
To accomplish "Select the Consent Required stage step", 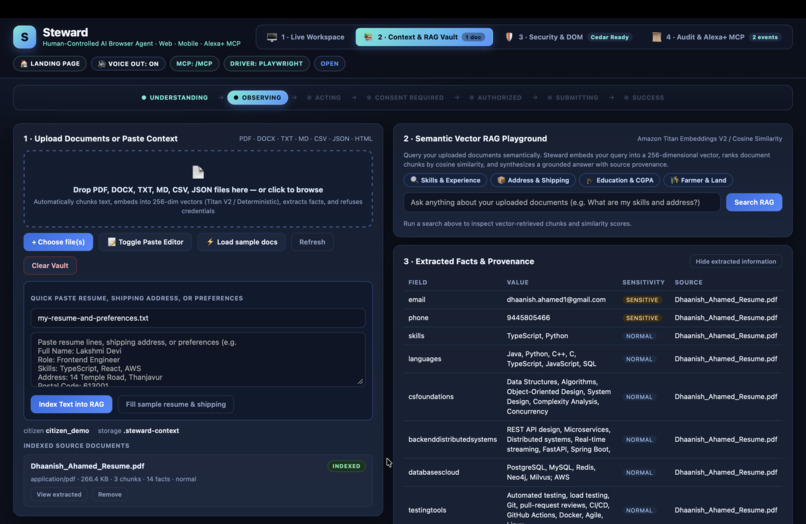I will coord(405,98).
